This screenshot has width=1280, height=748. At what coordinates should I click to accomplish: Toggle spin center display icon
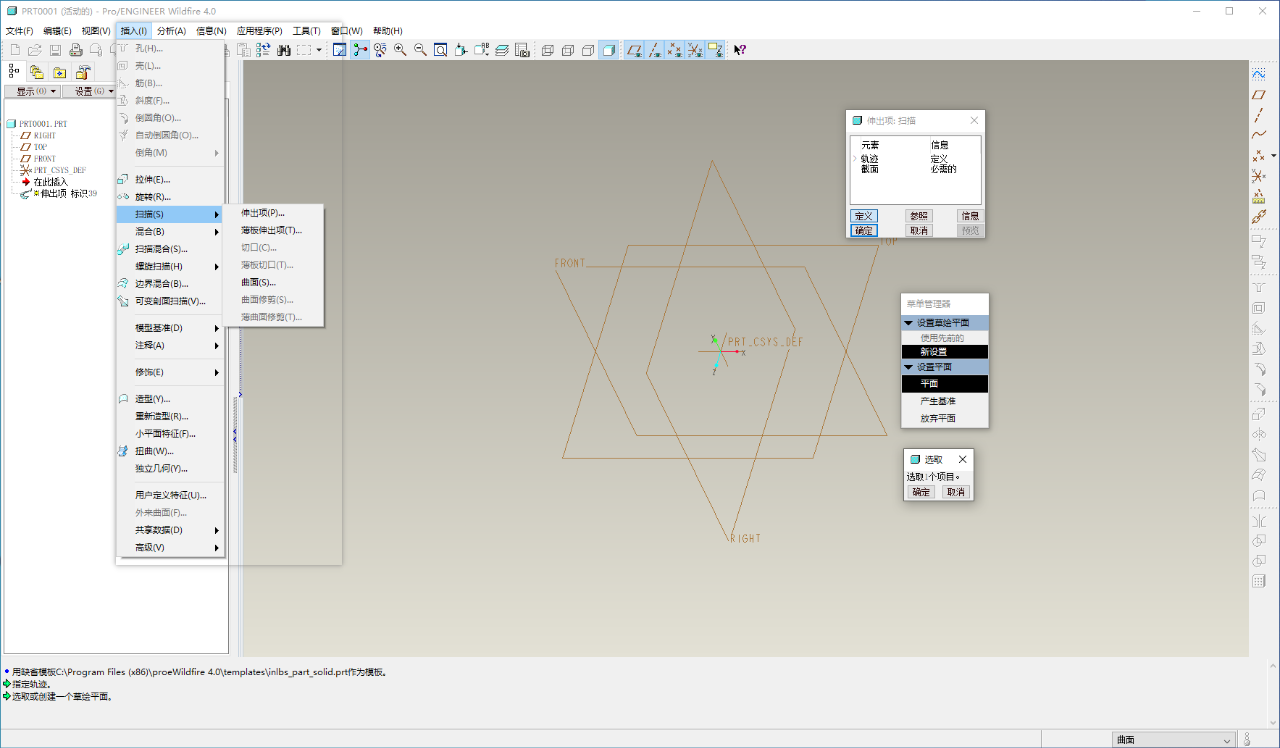(361, 50)
